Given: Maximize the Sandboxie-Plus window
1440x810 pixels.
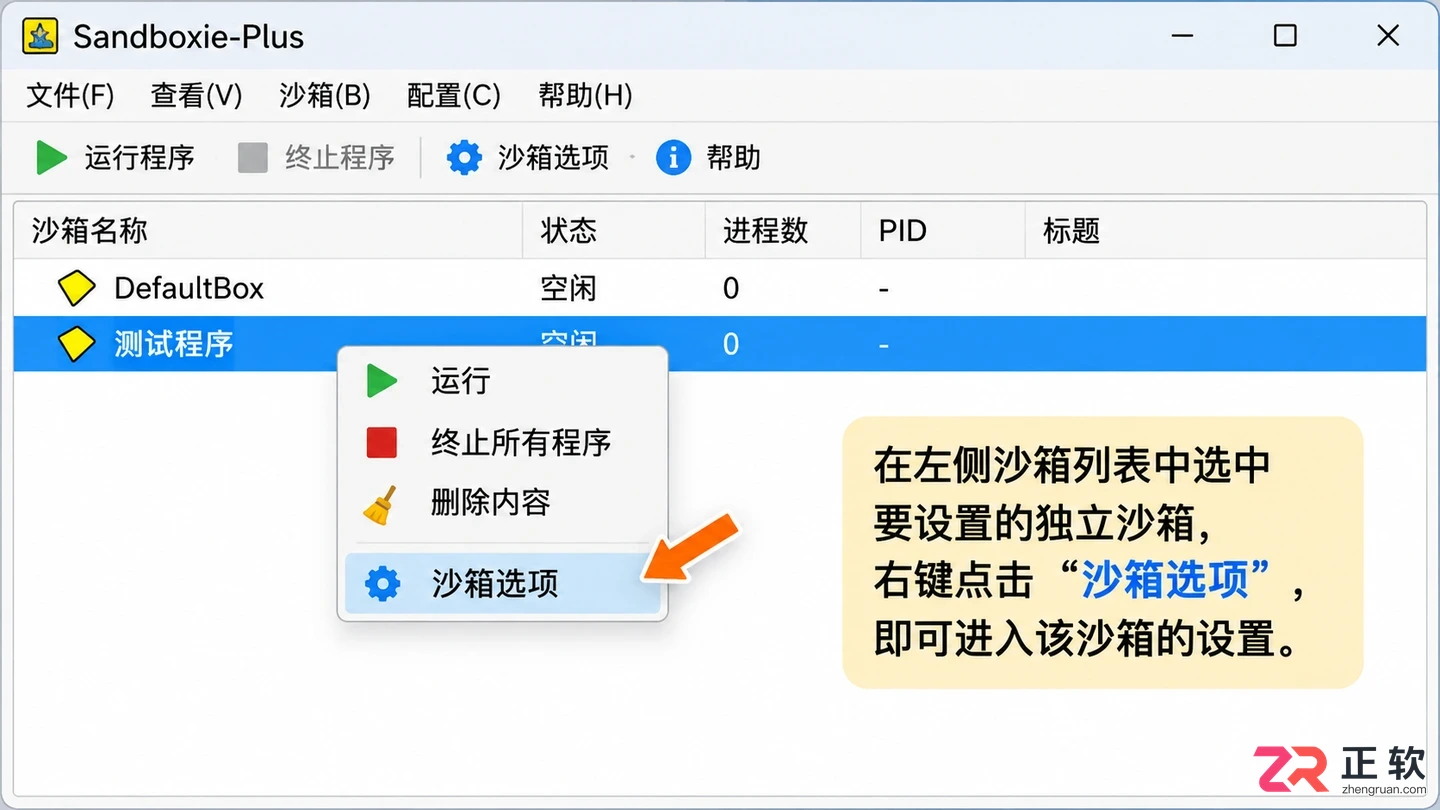Looking at the screenshot, I should click(x=1285, y=36).
